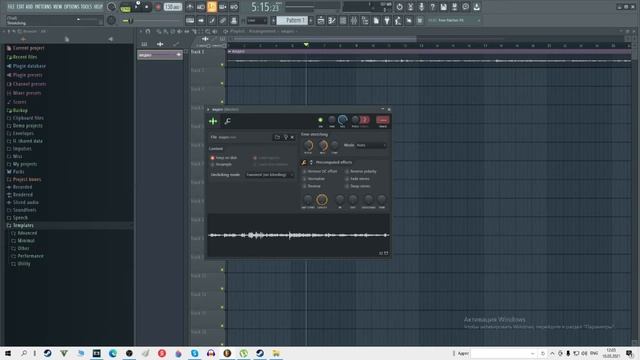Toggle the loop recording icon in the top toolbar
Image resolution: width=640 pixels, height=360 pixels.
pyautogui.click(x=234, y=7)
